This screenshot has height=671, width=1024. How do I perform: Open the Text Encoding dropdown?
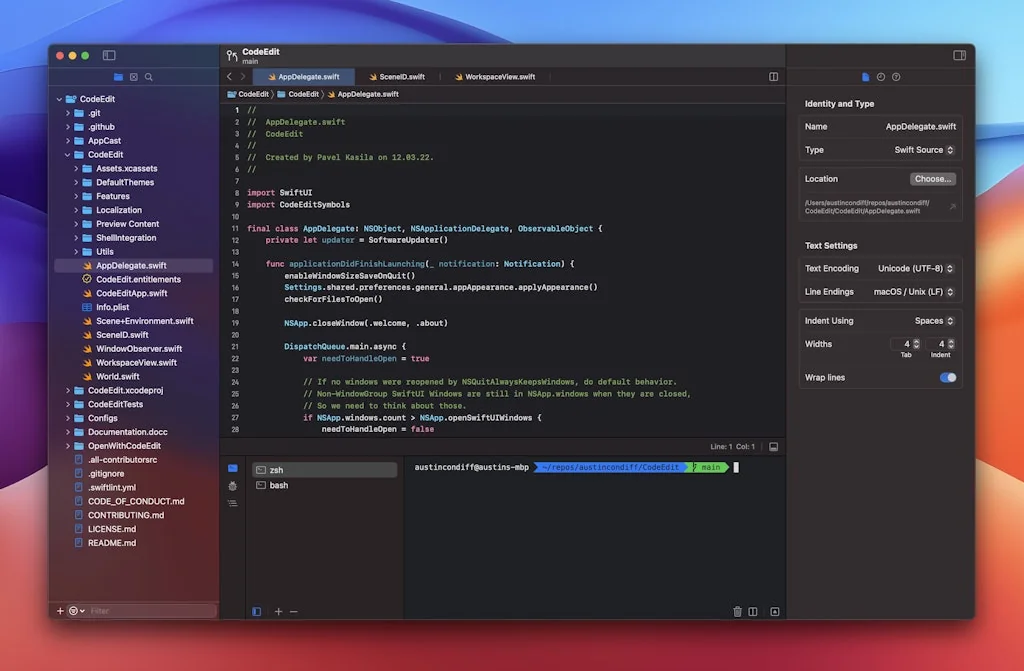coord(915,269)
